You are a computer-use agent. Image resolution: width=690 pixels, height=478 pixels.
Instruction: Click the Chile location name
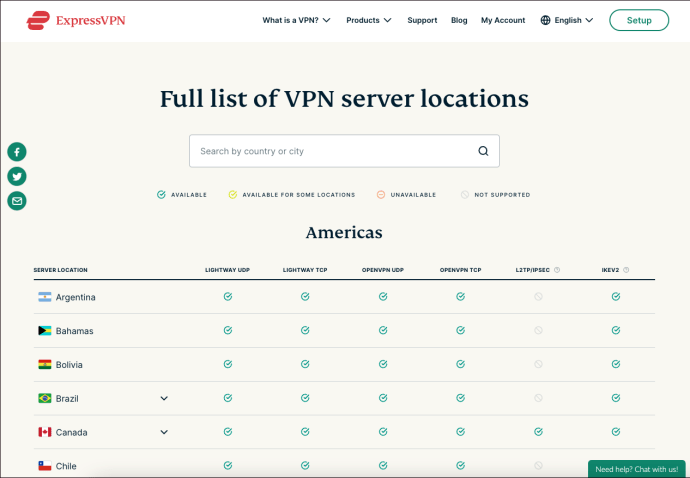66,466
